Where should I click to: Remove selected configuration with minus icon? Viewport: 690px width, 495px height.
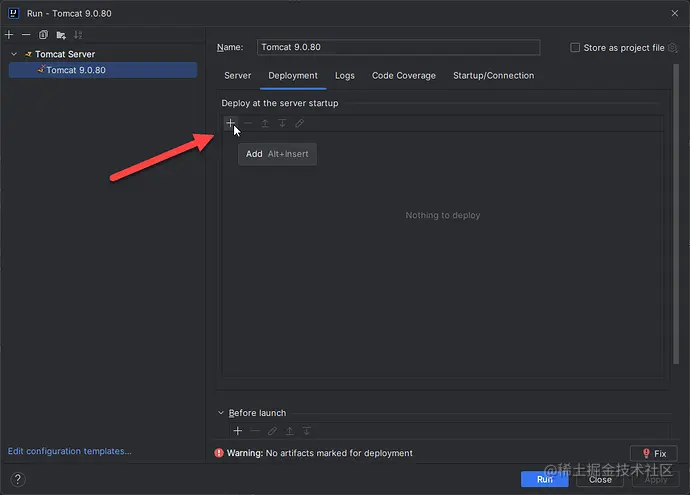coord(26,34)
